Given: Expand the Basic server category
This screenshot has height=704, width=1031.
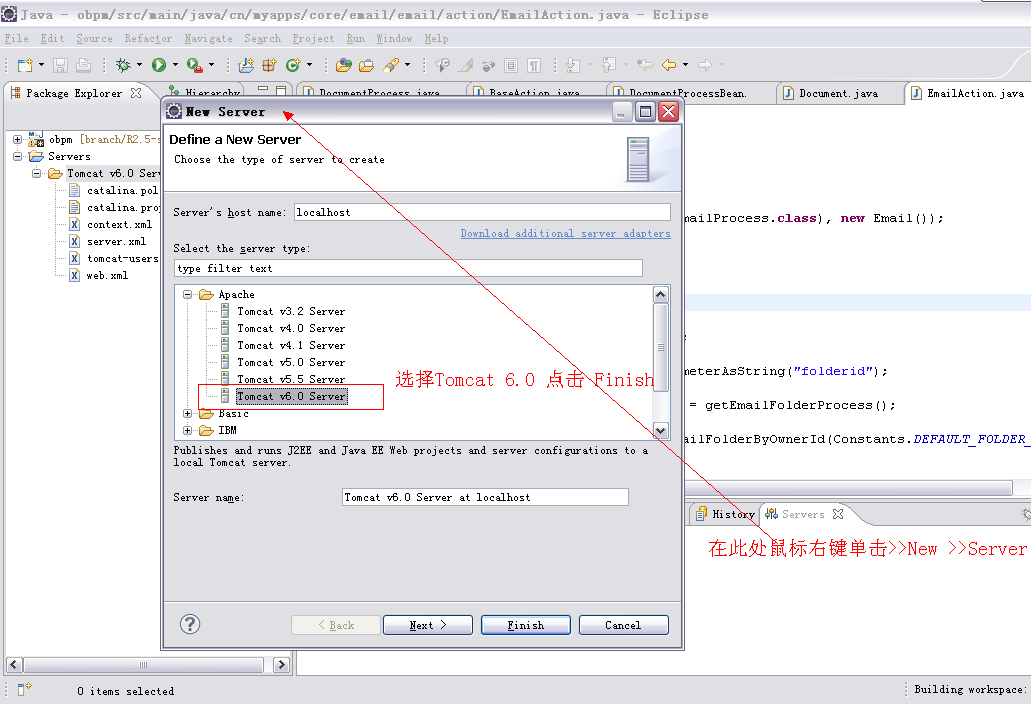Looking at the screenshot, I should pyautogui.click(x=187, y=413).
